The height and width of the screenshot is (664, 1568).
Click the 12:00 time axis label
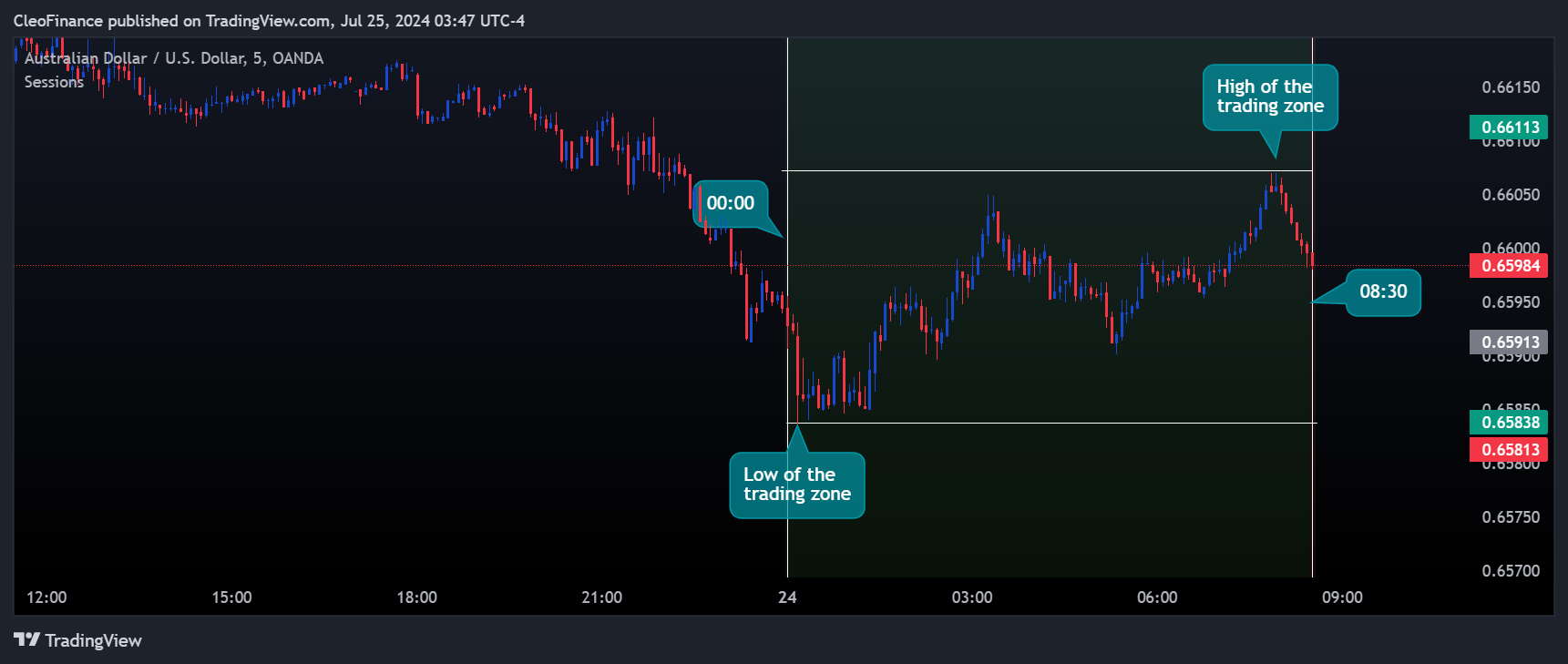point(46,598)
